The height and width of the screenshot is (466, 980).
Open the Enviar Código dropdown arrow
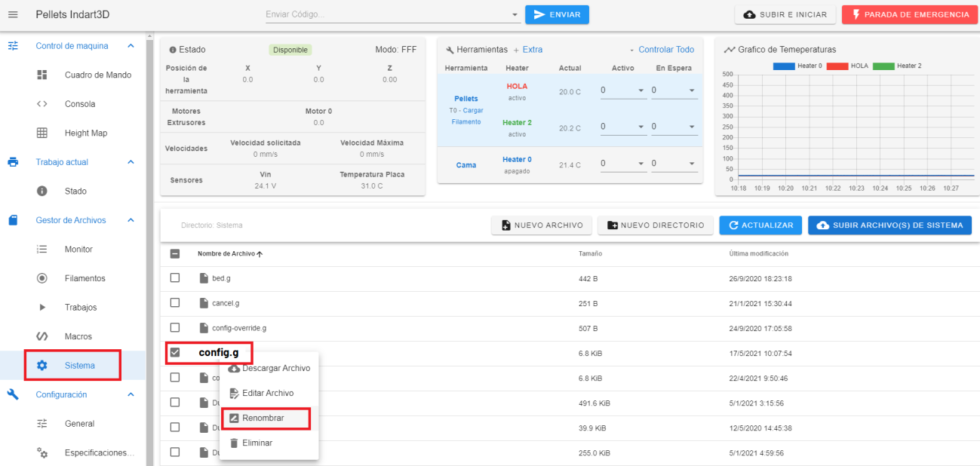[x=514, y=15]
